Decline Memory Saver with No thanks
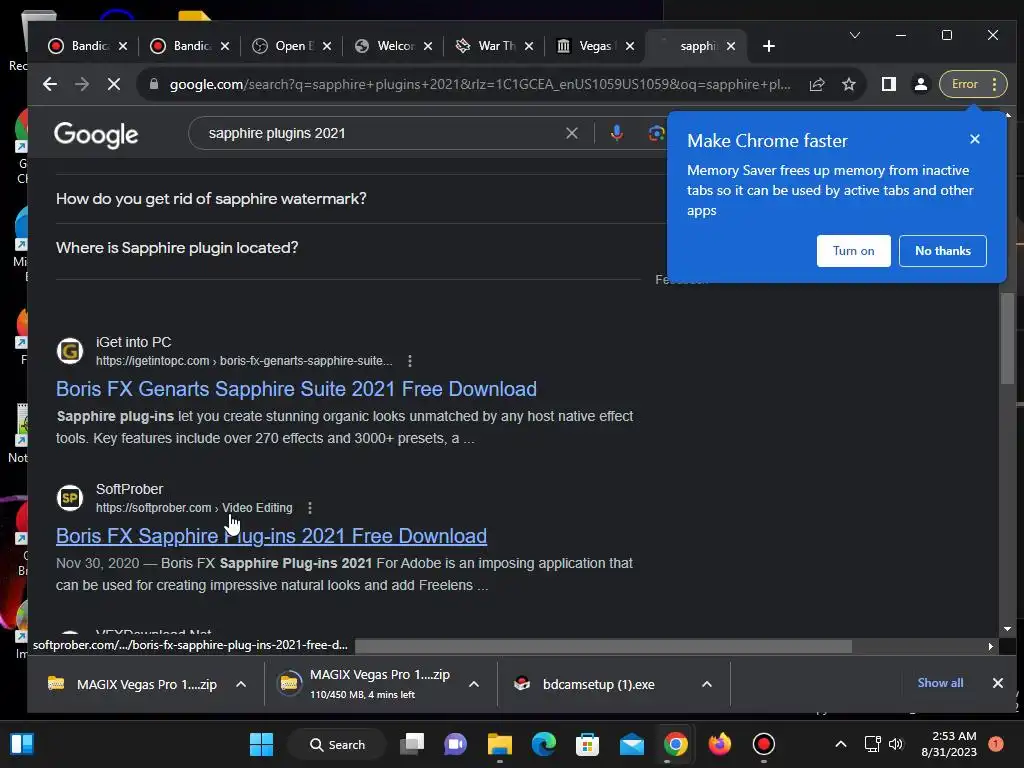Viewport: 1024px width, 768px height. [942, 251]
